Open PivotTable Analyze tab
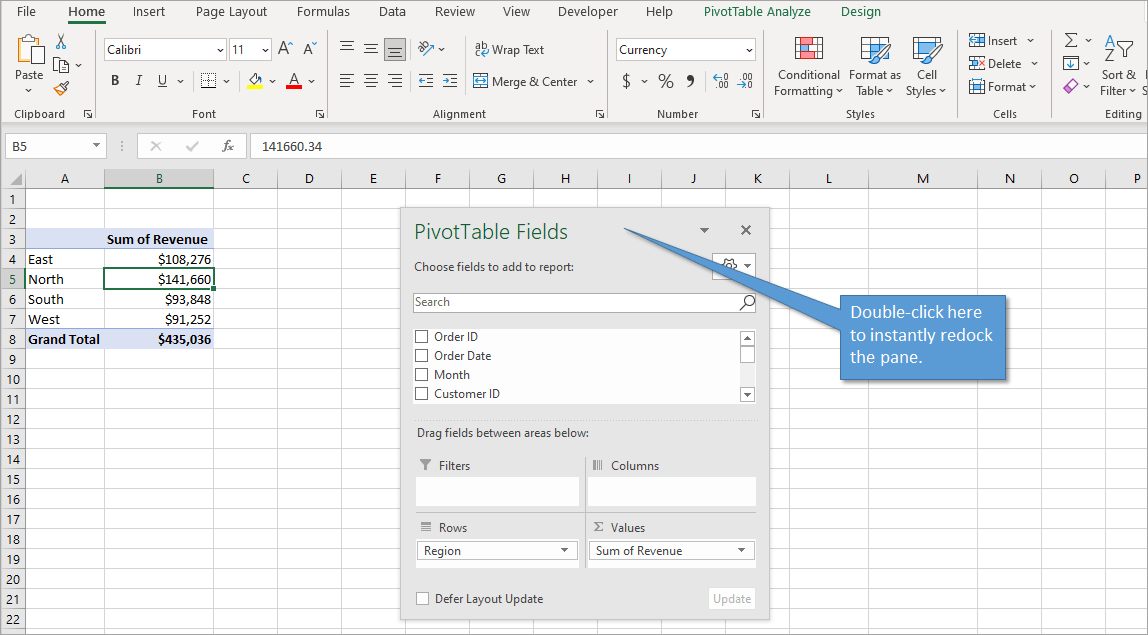 757,12
